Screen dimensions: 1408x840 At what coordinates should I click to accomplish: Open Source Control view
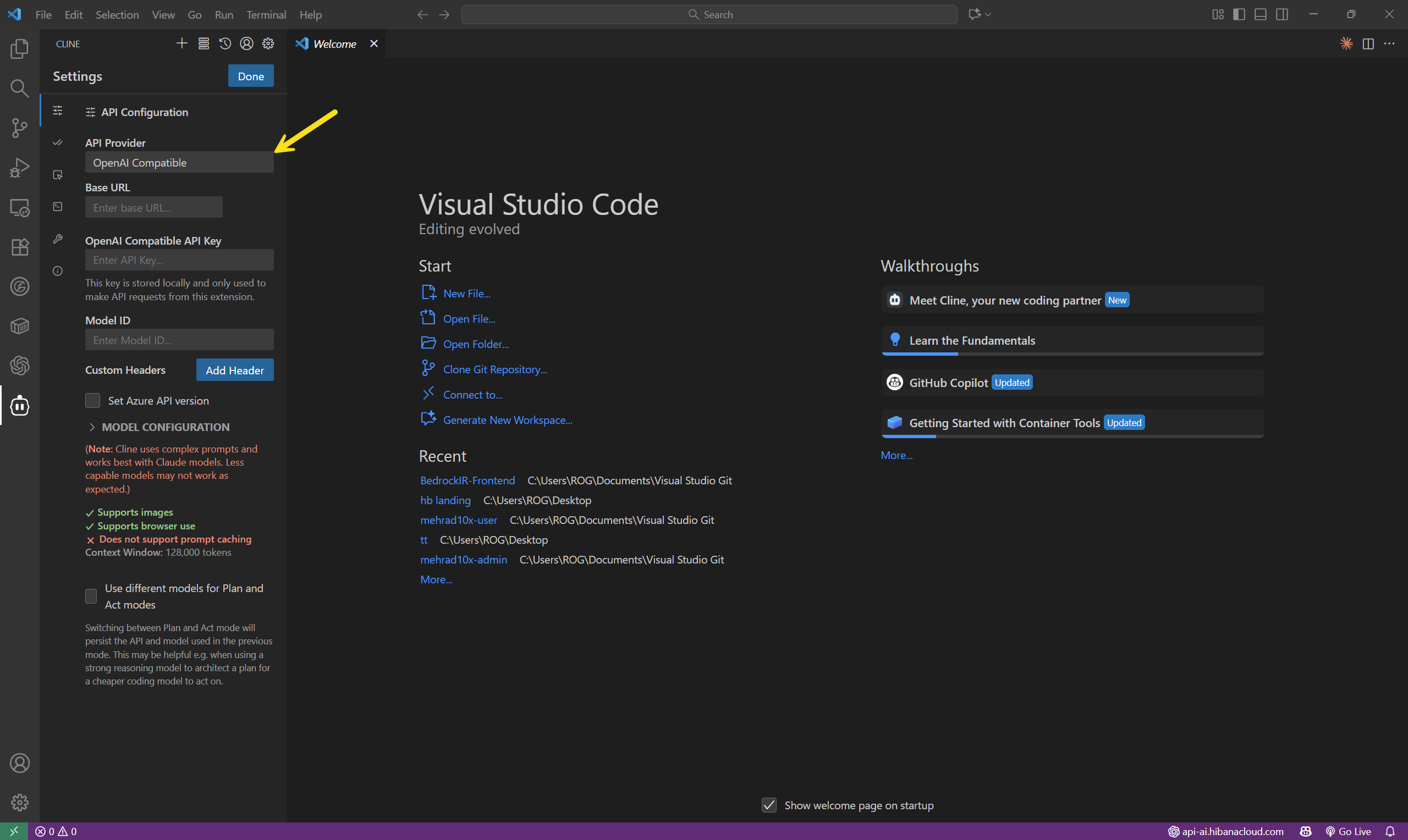click(x=19, y=128)
